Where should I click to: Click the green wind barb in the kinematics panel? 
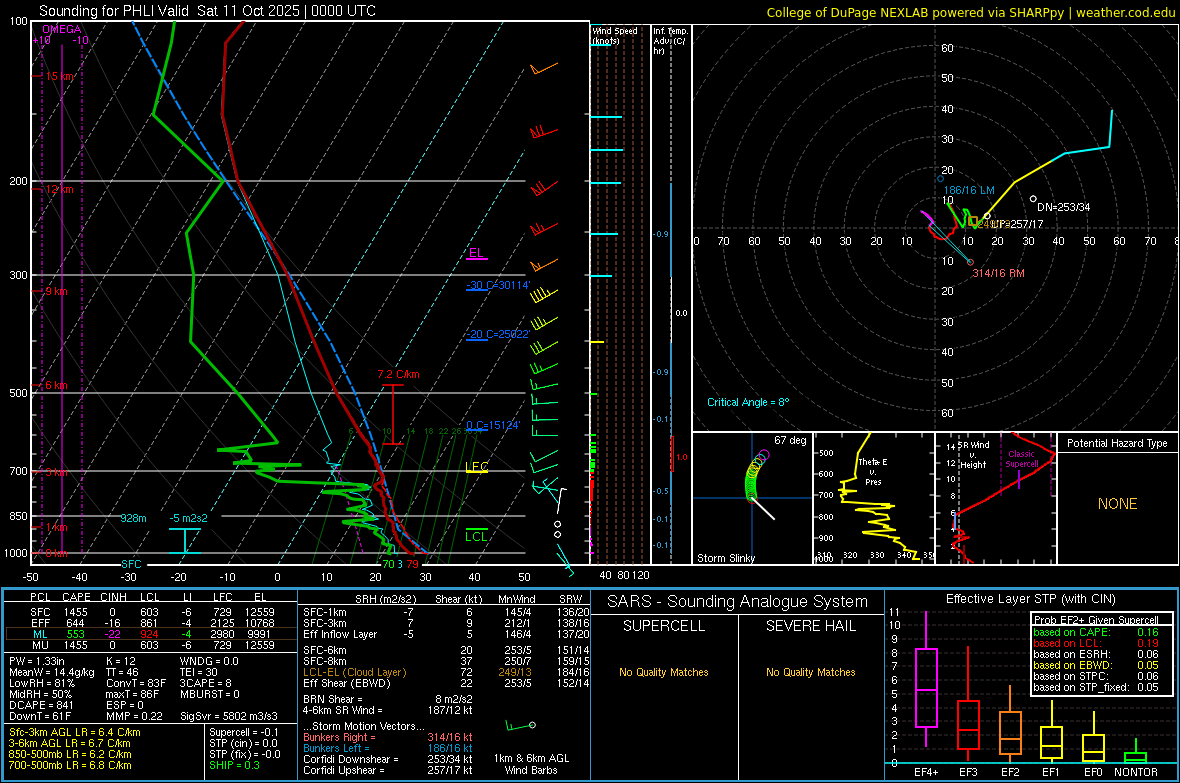point(520,726)
